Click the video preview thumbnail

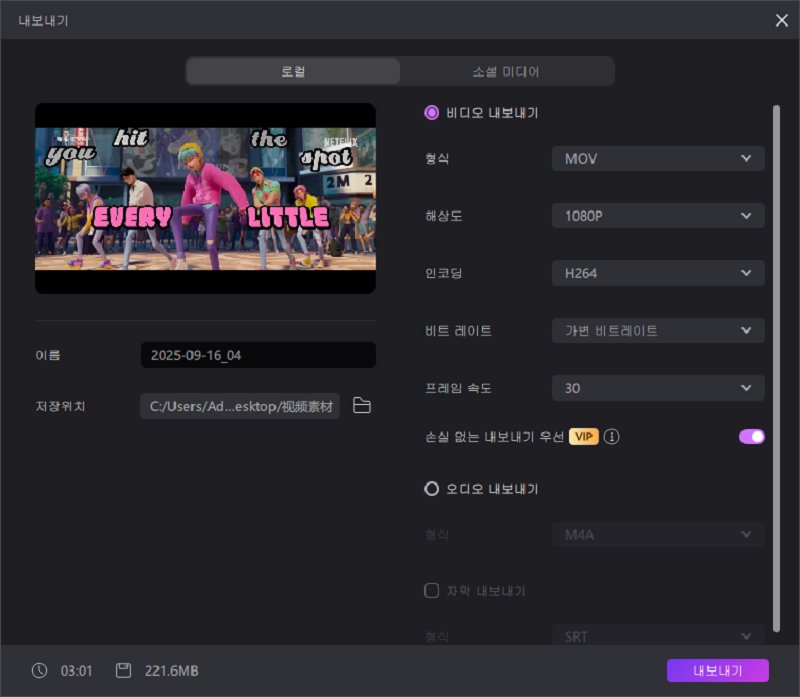205,198
